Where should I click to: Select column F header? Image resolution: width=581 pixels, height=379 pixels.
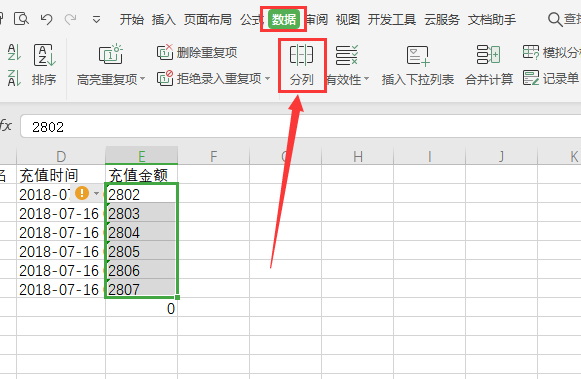tap(213, 156)
